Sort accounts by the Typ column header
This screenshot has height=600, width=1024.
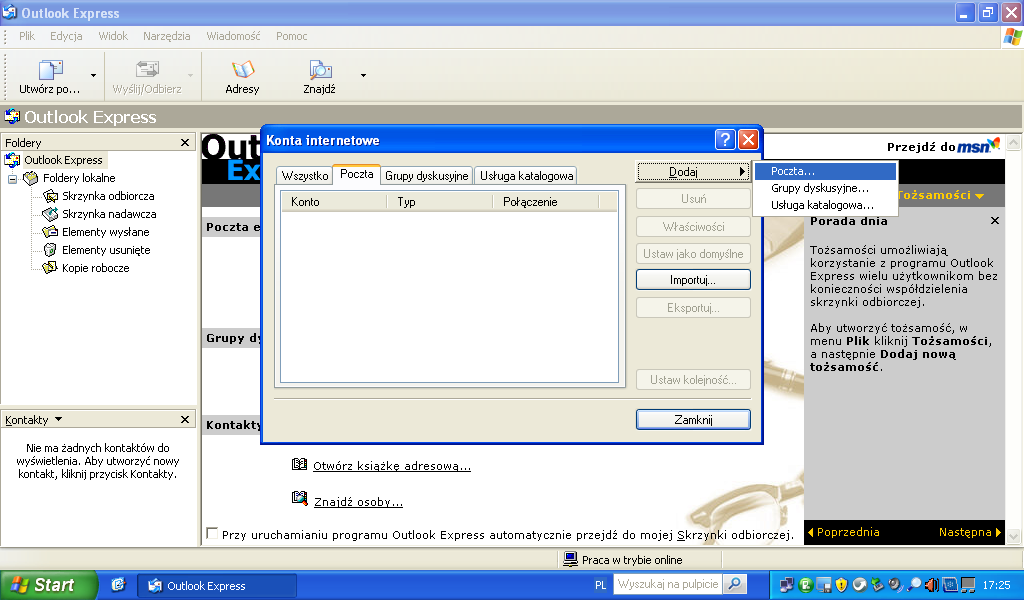point(439,202)
